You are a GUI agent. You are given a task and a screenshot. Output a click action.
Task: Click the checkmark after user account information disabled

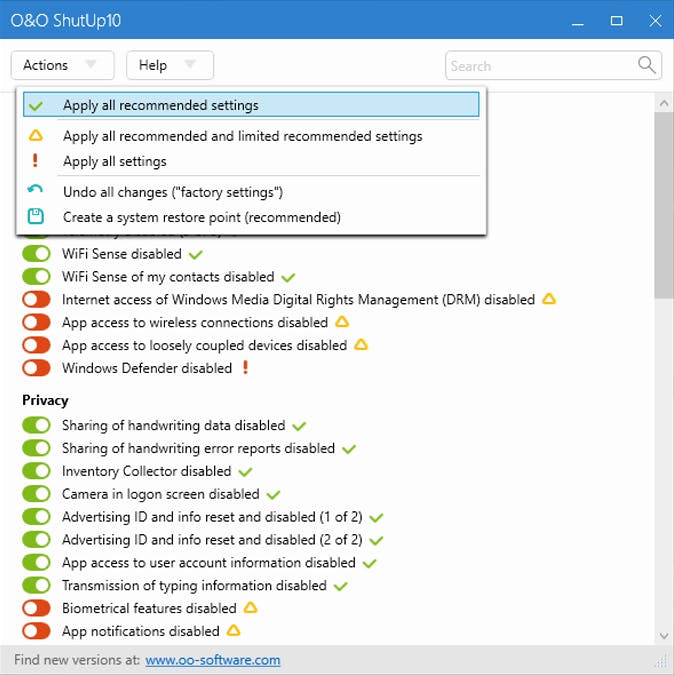(x=369, y=564)
